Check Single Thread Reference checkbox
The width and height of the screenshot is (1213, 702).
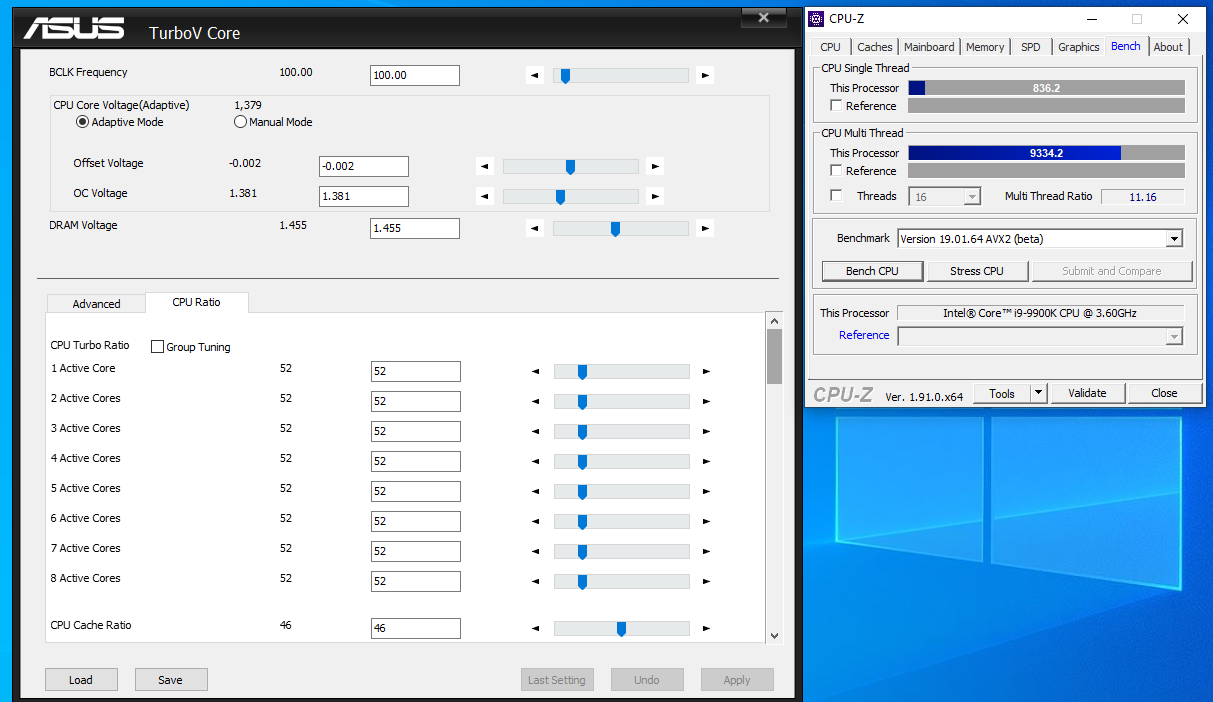pos(836,106)
